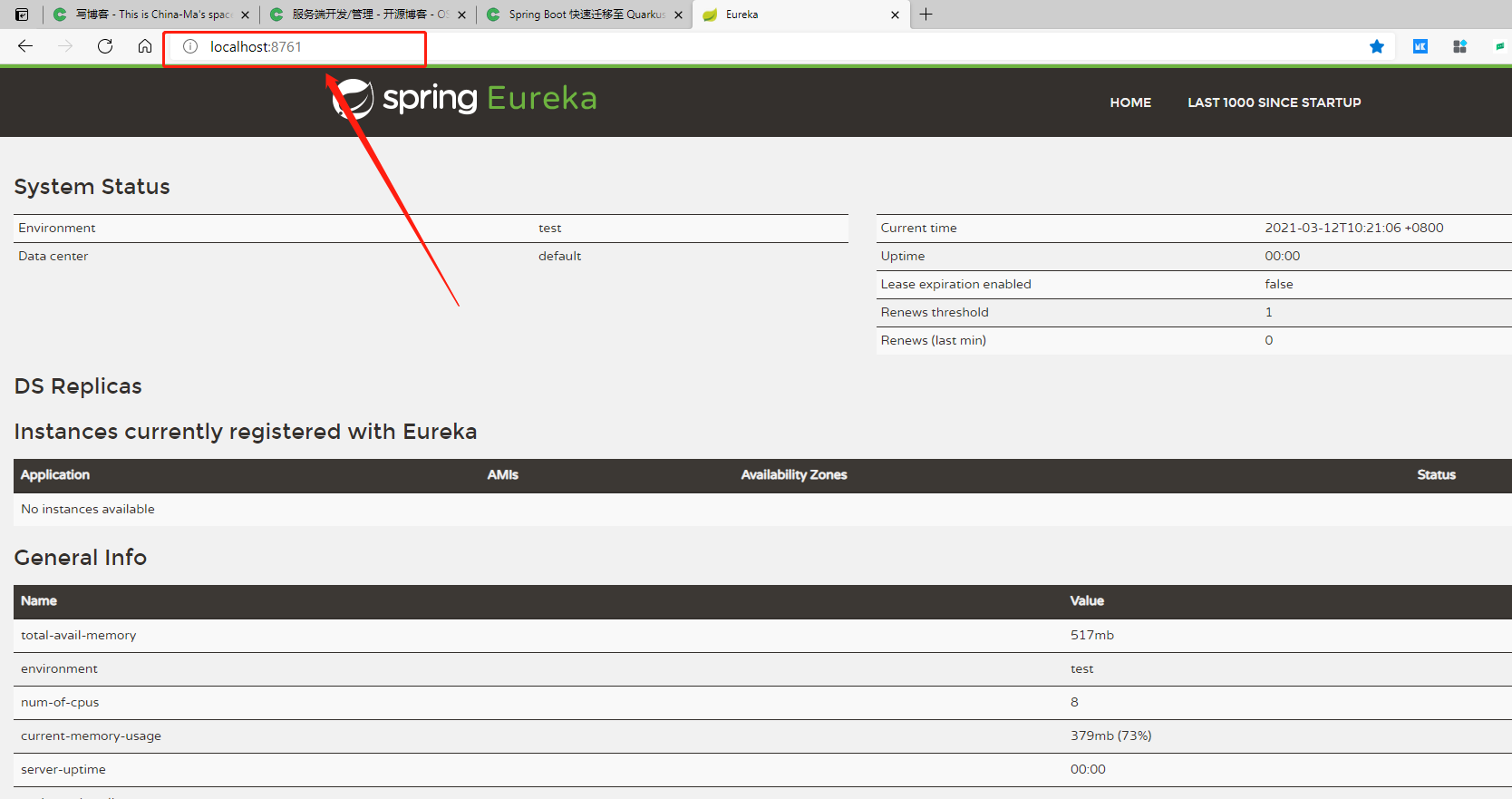Click the Environment label in System Status

(57, 228)
